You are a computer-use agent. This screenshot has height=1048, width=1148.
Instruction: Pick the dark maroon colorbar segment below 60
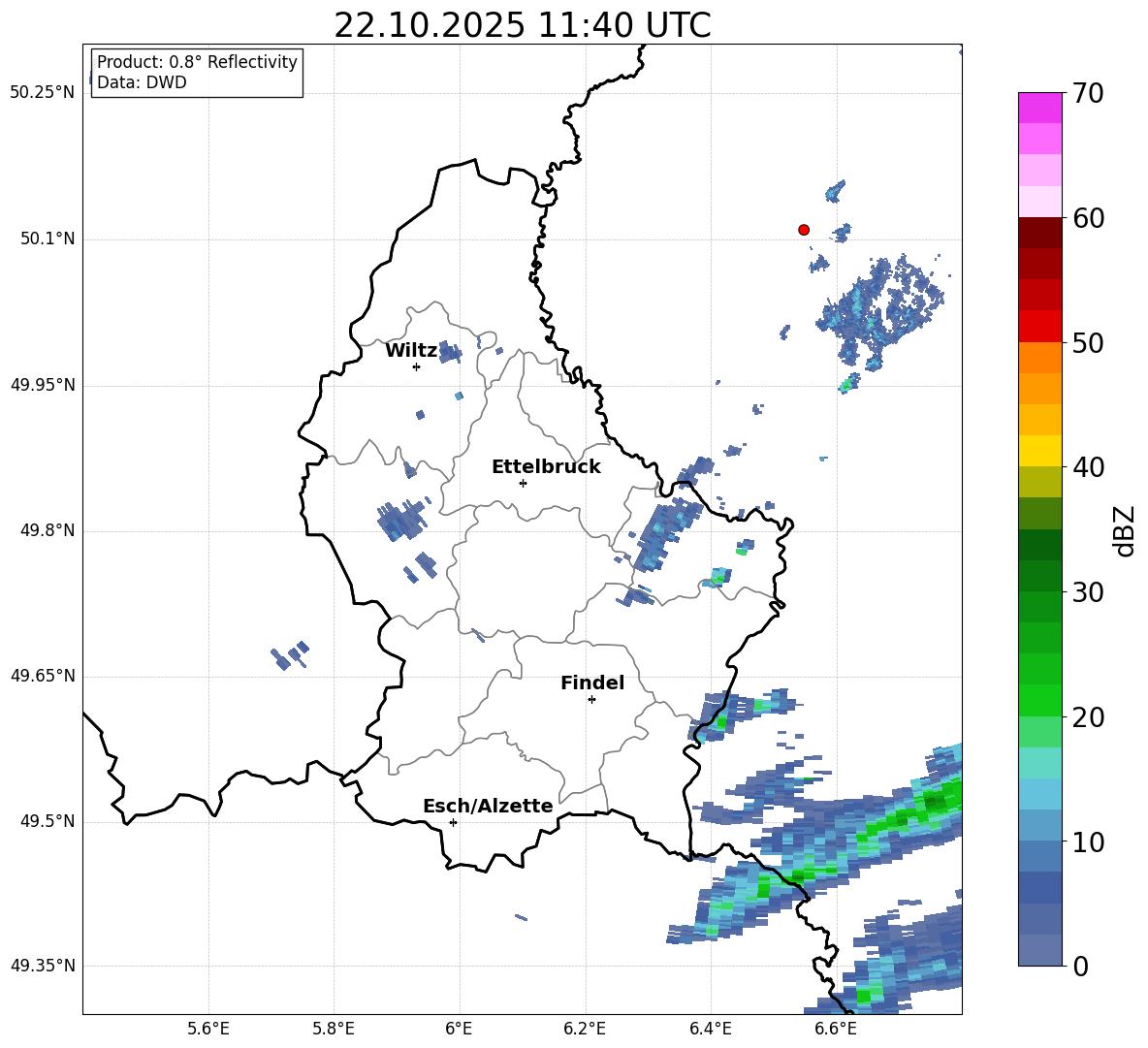(x=1039, y=233)
